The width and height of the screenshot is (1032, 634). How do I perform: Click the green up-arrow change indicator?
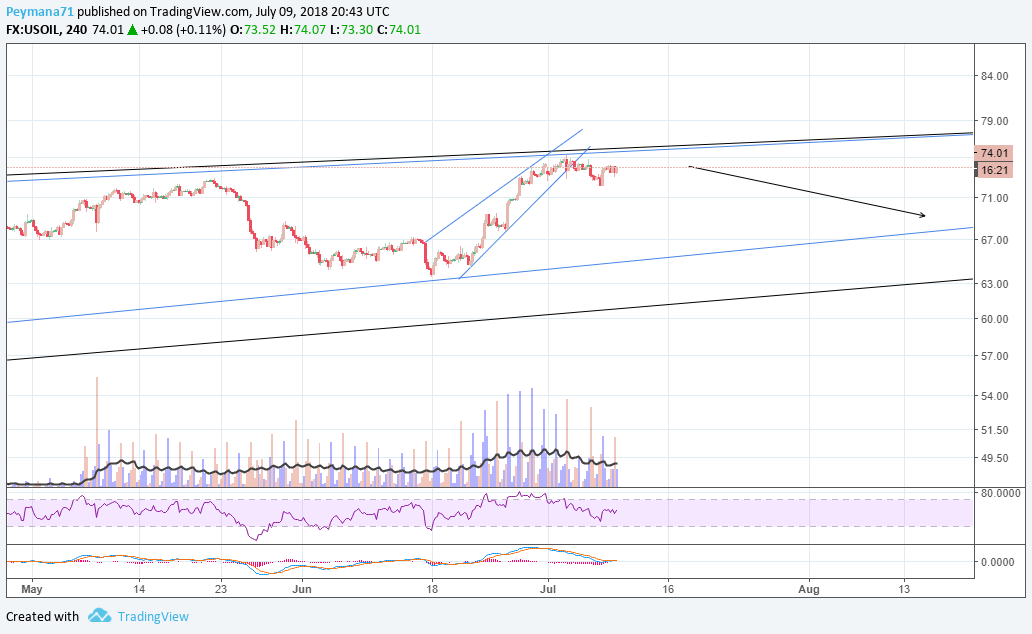pyautogui.click(x=132, y=30)
